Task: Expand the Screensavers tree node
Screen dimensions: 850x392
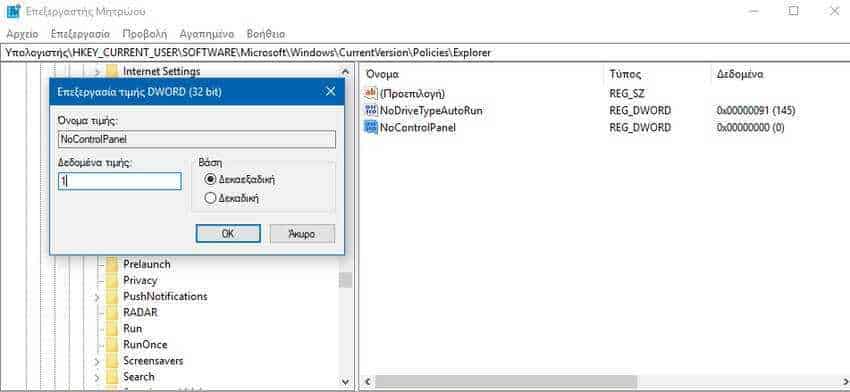Action: point(97,361)
